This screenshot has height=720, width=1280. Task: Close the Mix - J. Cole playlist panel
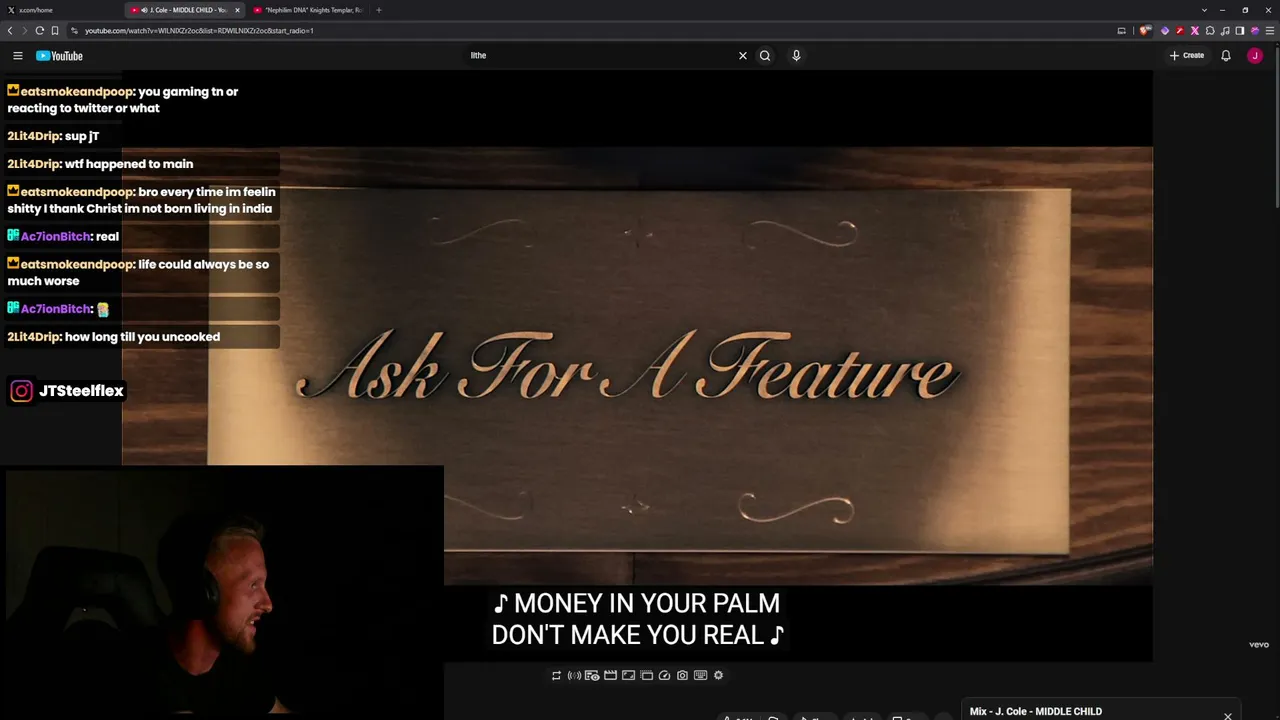click(x=1227, y=716)
